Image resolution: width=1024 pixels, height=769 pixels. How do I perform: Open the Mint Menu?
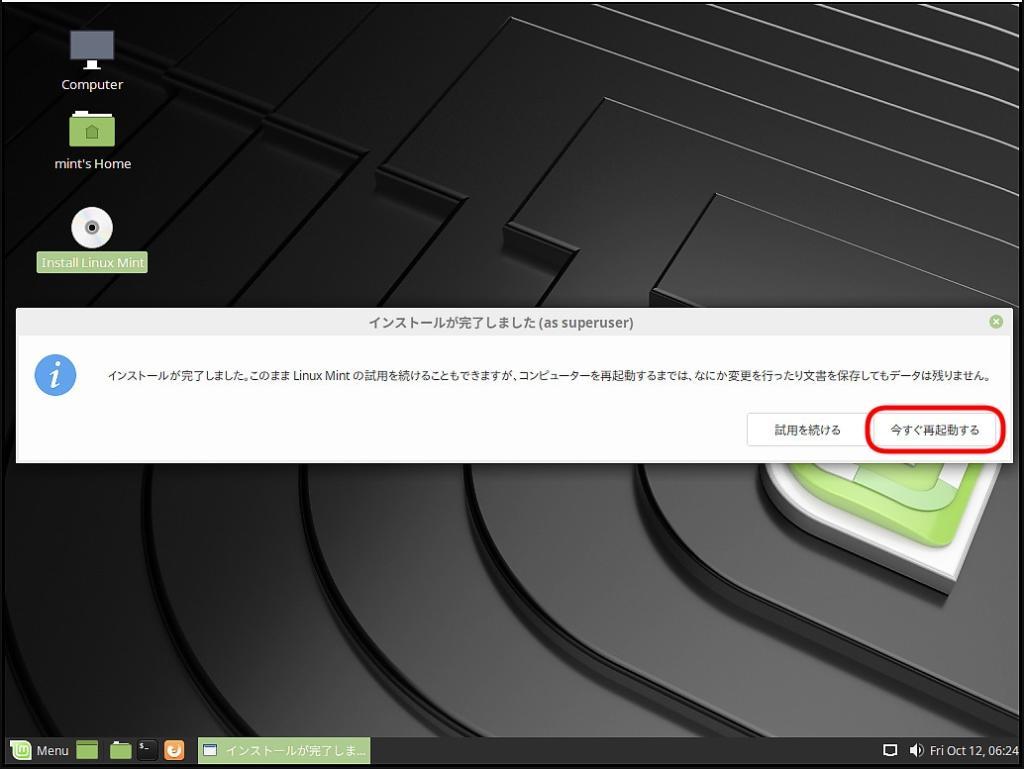pyautogui.click(x=42, y=750)
